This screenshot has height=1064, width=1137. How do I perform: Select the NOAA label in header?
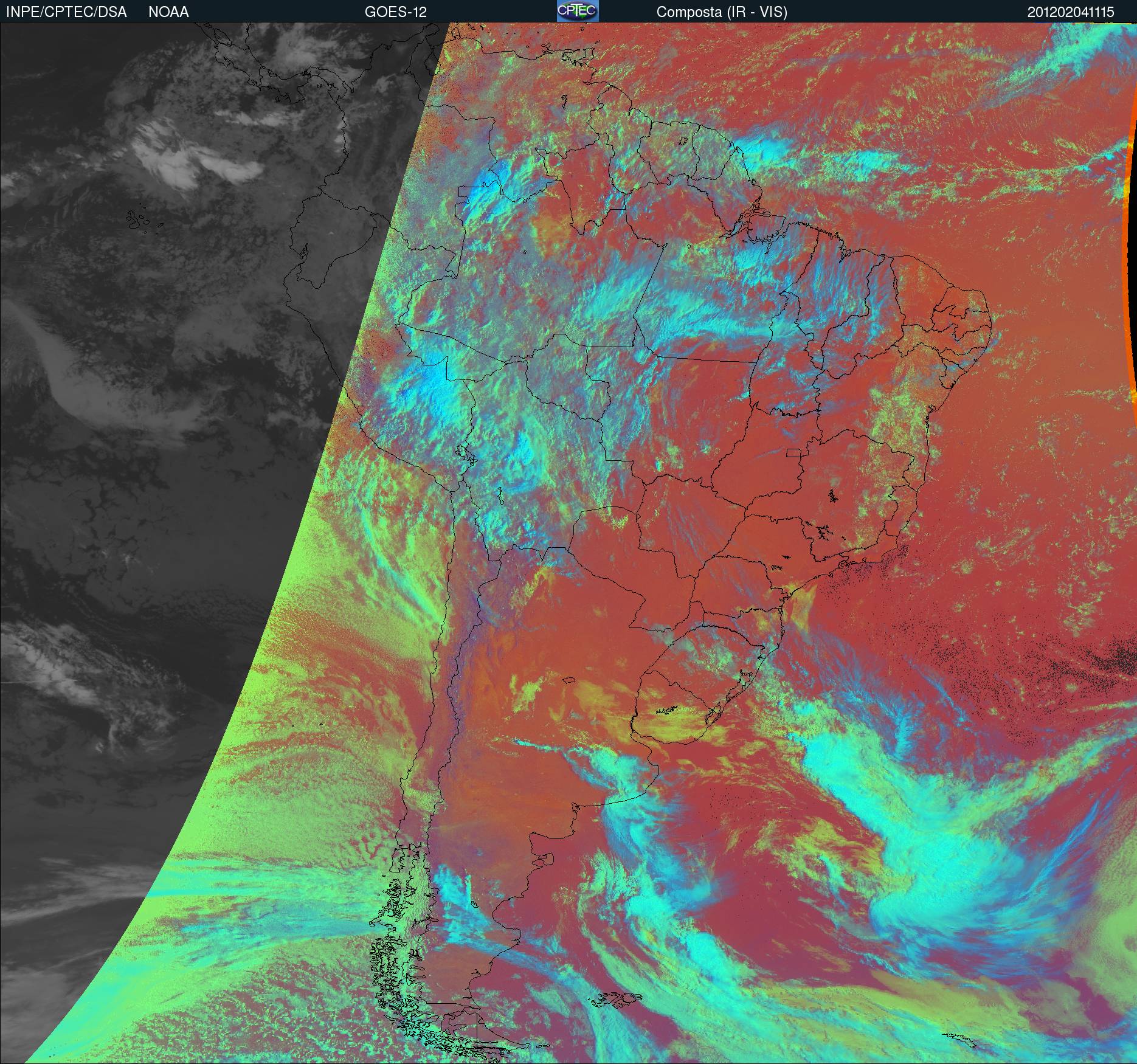(168, 12)
